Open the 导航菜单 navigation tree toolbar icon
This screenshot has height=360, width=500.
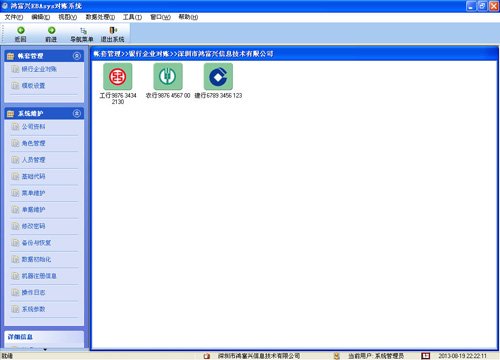[83, 31]
